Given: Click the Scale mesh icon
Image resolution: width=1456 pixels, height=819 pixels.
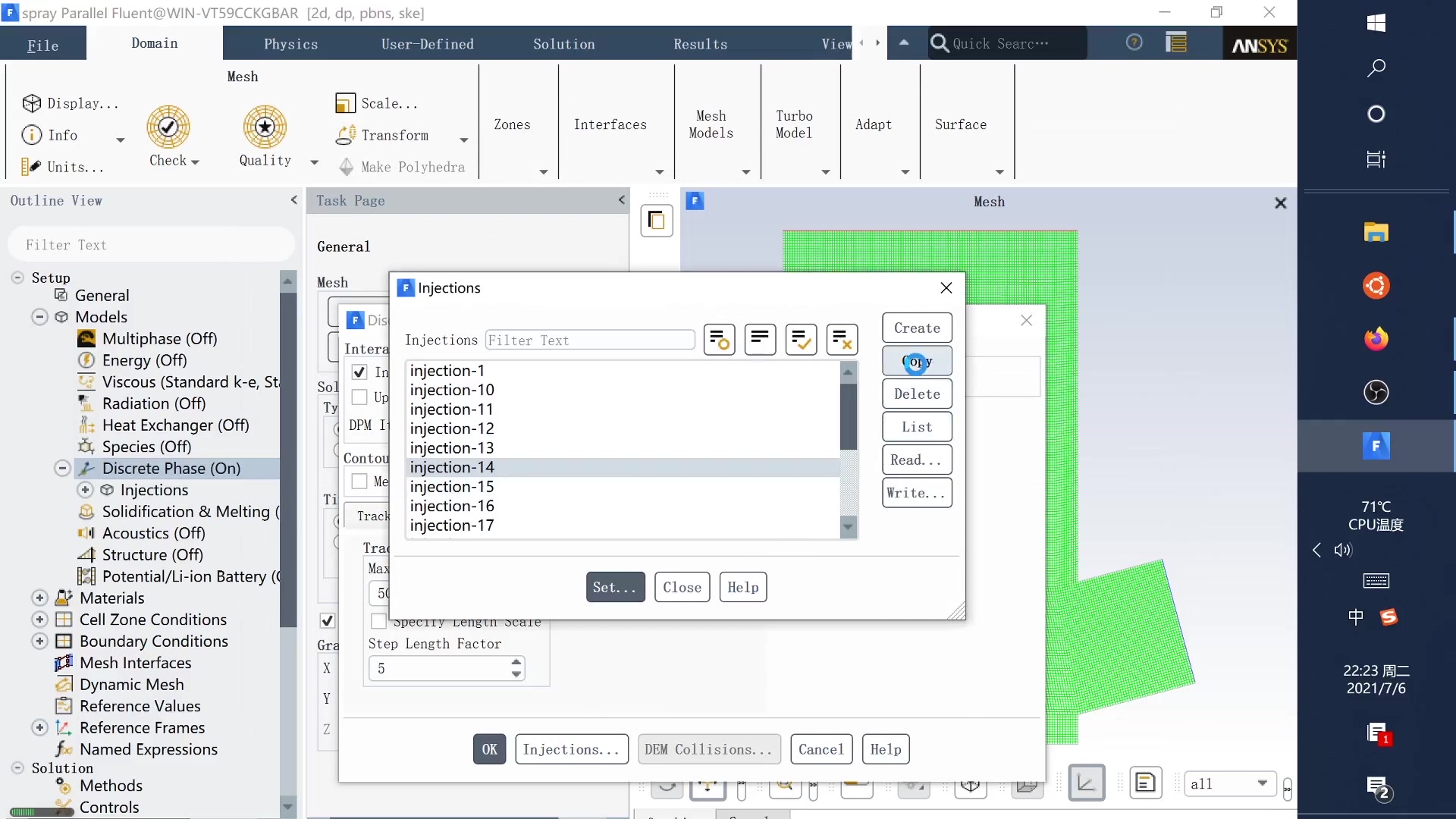Looking at the screenshot, I should point(345,103).
